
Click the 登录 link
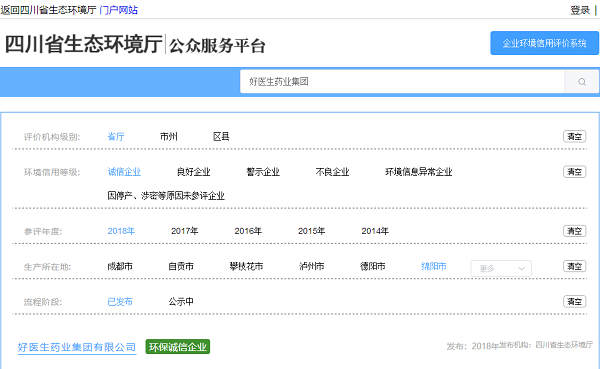(x=580, y=10)
